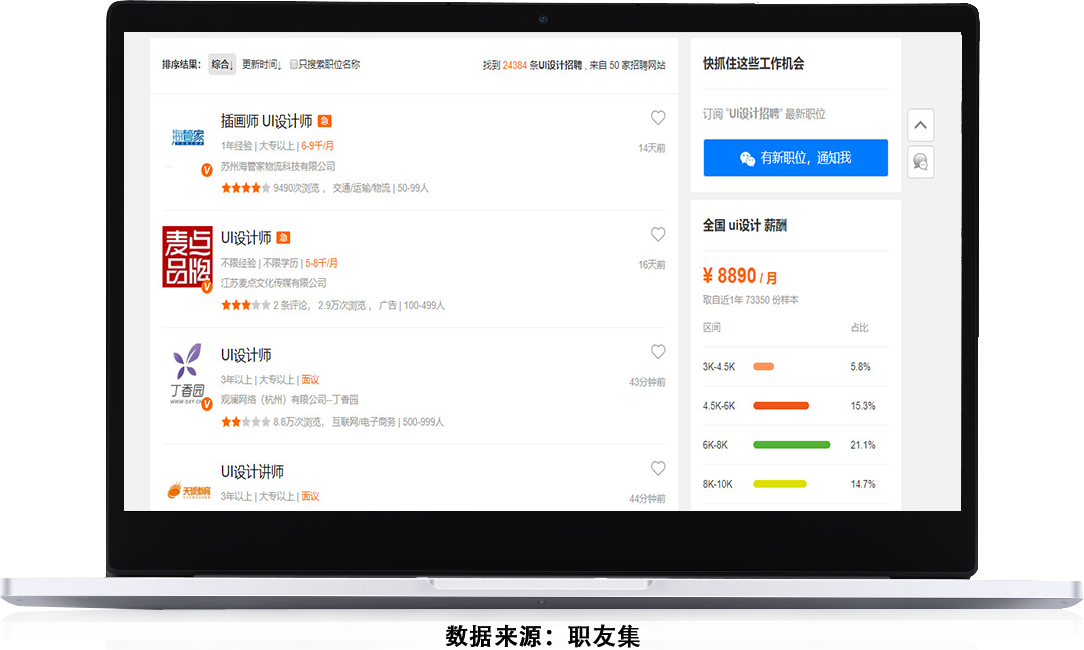The height and width of the screenshot is (650, 1084).
Task: Sort results by 更新时间
Action: point(261,65)
